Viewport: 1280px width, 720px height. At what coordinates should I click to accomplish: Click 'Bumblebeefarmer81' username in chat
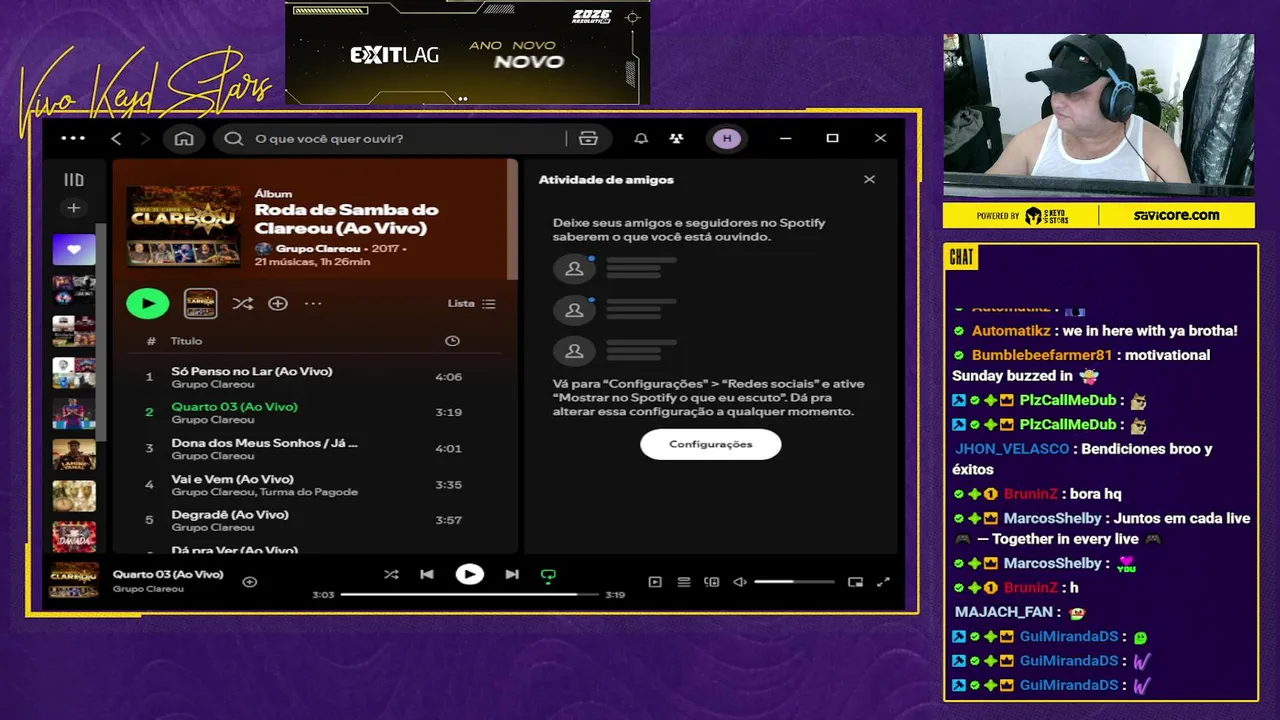tap(1042, 355)
